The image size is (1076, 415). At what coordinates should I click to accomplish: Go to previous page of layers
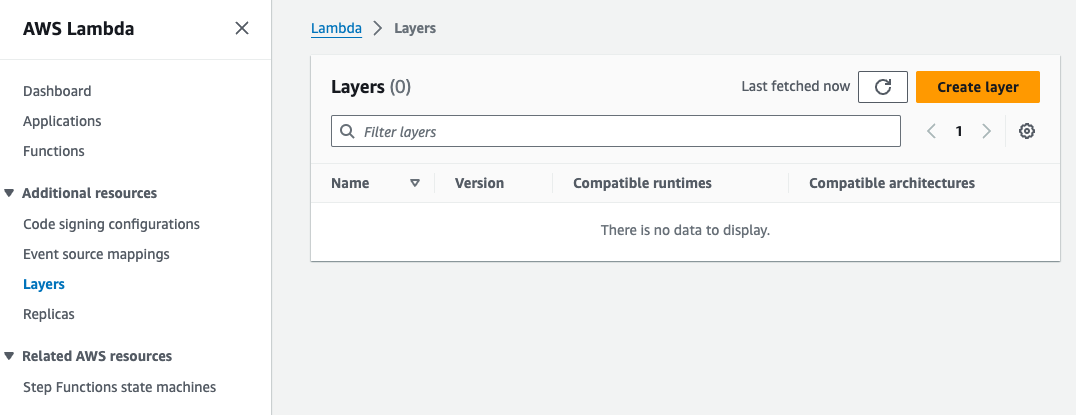[x=931, y=131]
